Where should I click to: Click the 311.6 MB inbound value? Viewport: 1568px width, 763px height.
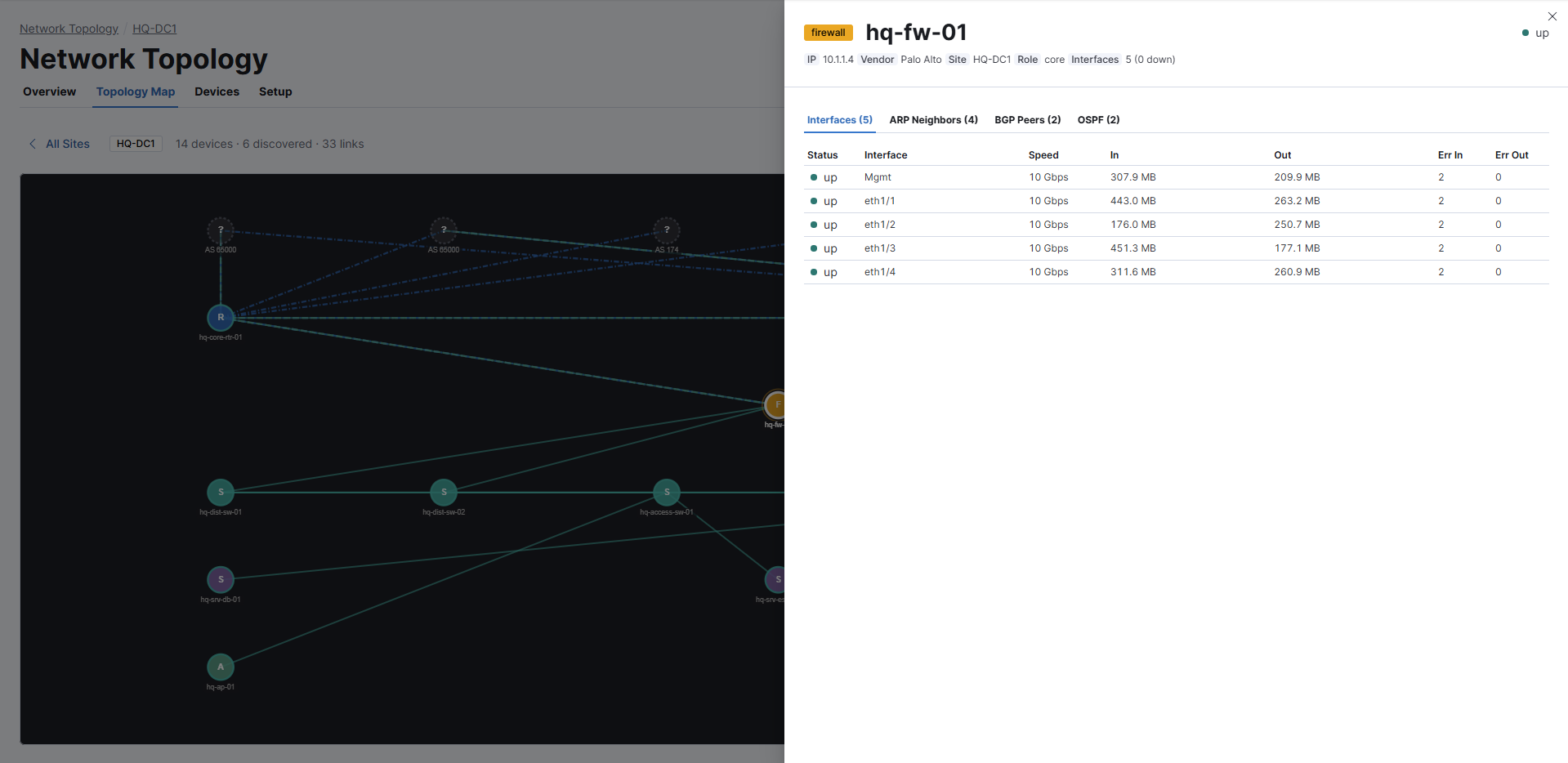(1133, 272)
